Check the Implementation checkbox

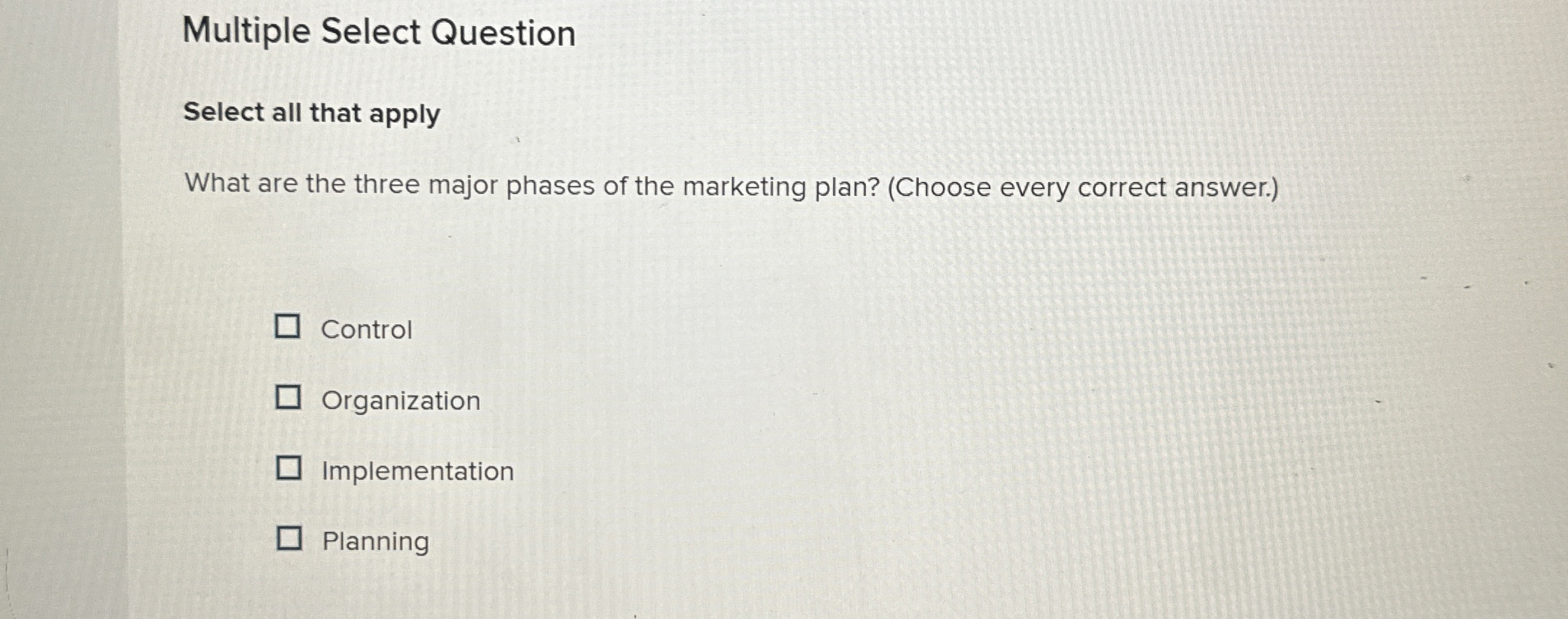[x=290, y=469]
